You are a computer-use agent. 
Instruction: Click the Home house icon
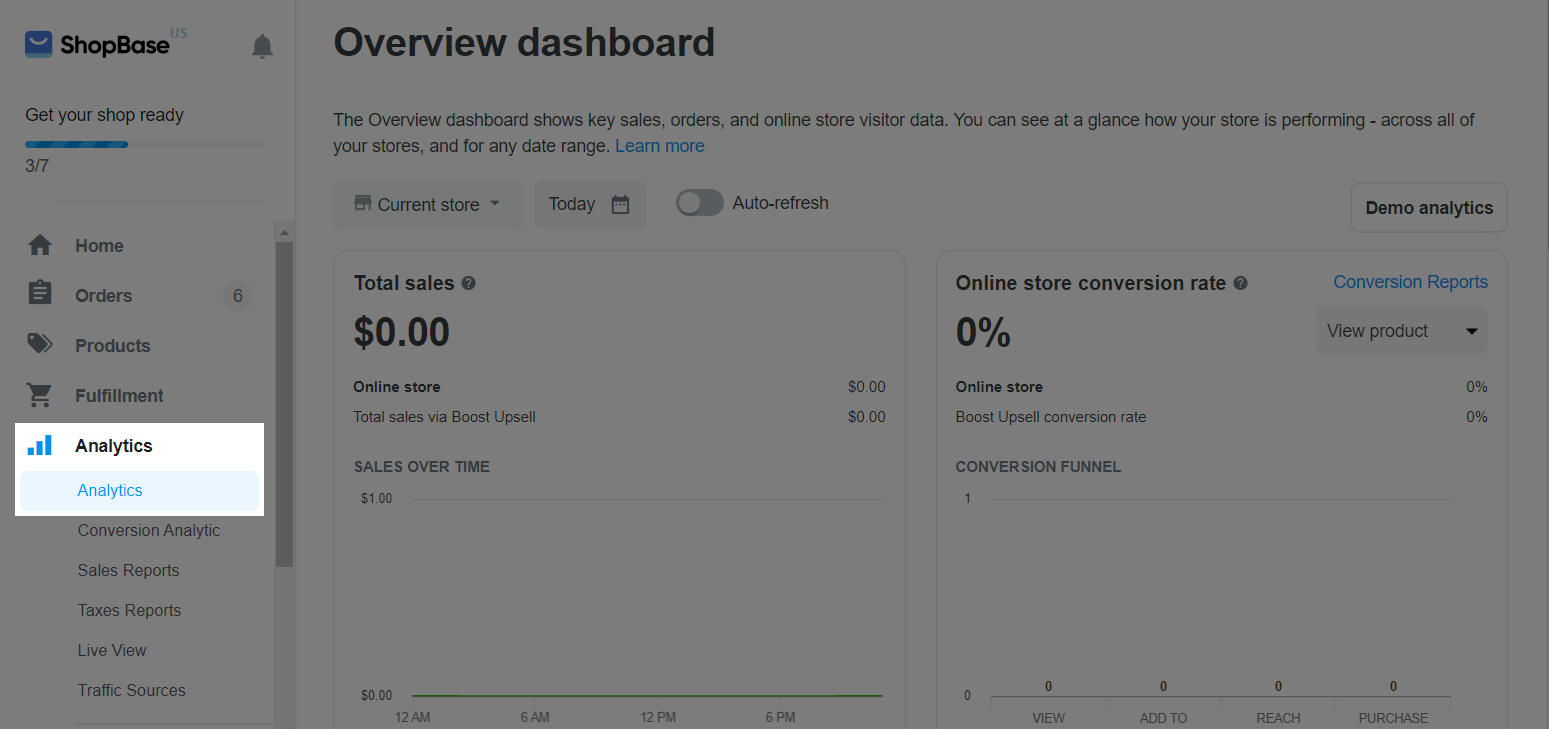(x=40, y=245)
